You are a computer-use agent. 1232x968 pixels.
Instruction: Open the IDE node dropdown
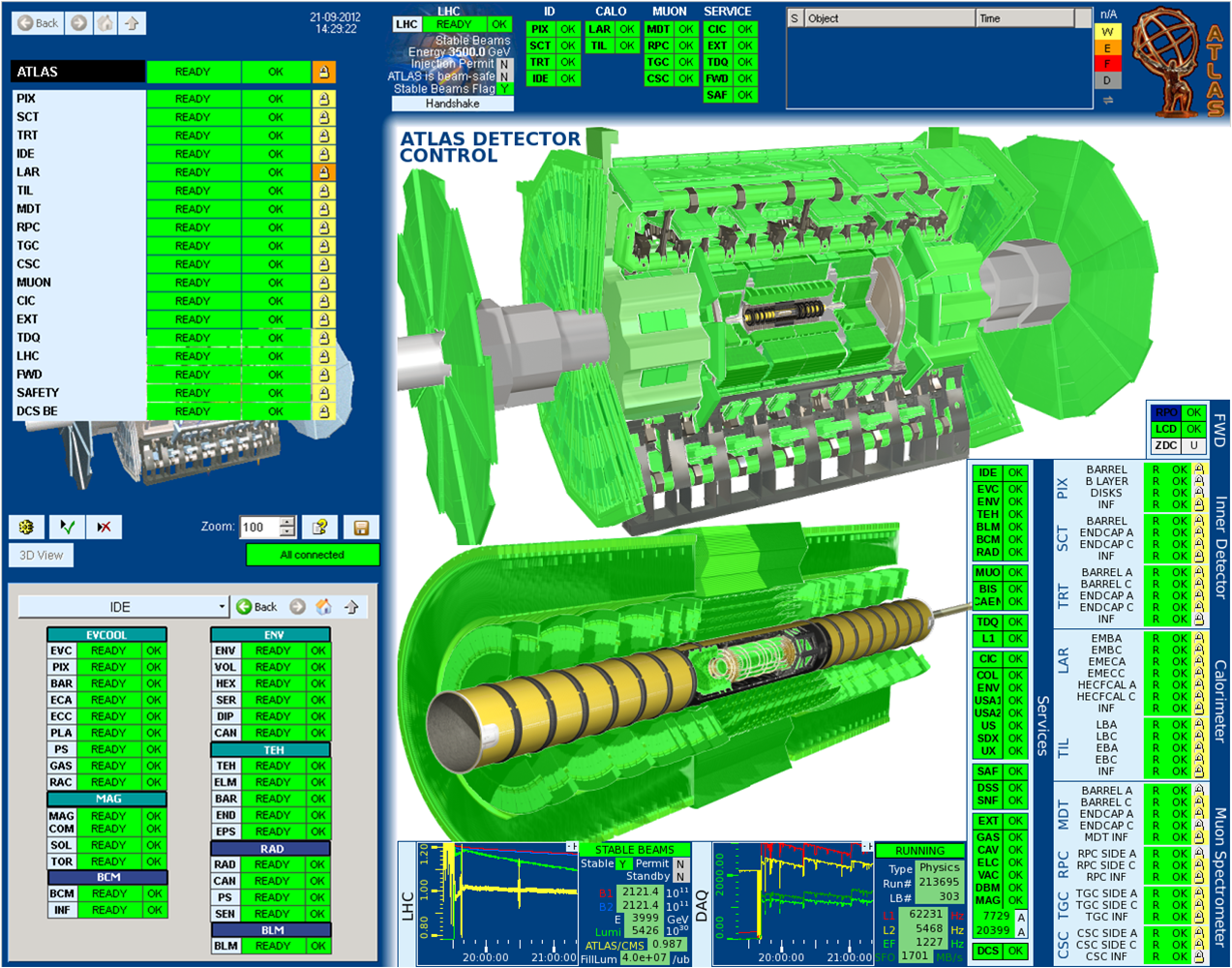point(222,607)
